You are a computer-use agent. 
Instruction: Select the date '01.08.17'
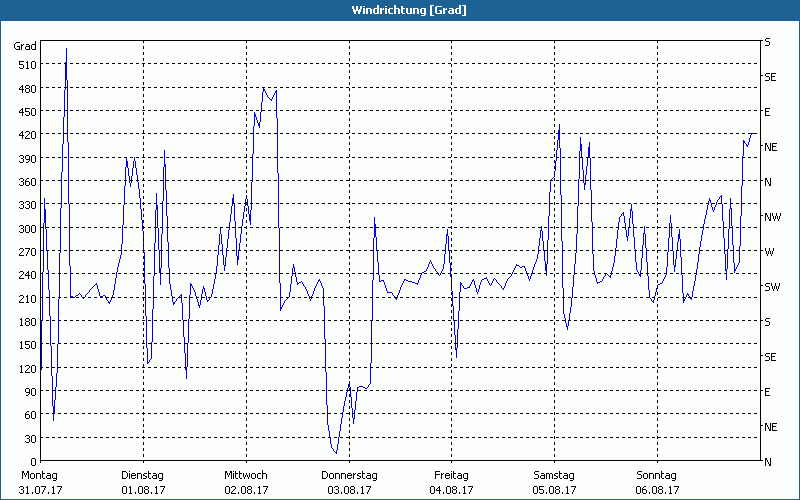tap(143, 490)
